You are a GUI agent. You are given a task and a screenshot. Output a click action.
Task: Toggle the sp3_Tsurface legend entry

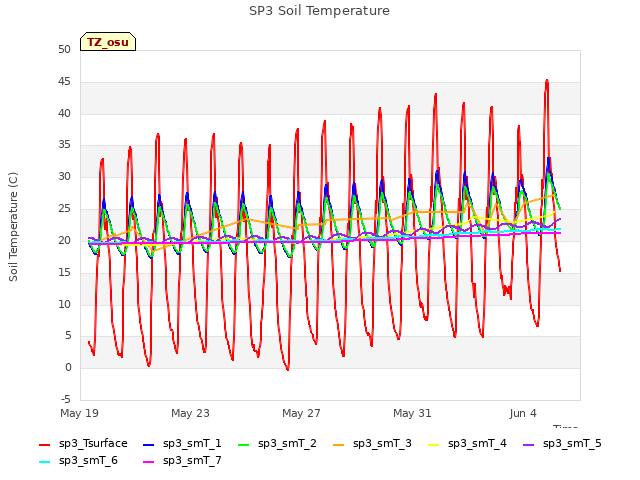[83, 444]
